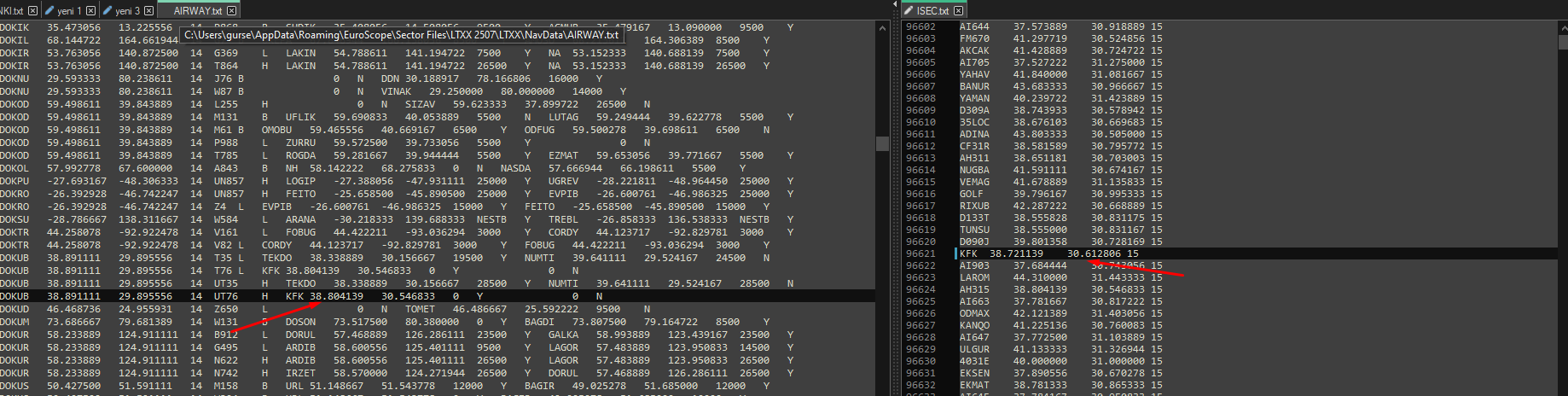Click the N742 airway in the DOKUR row
The height and width of the screenshot is (396, 1568).
(226, 373)
